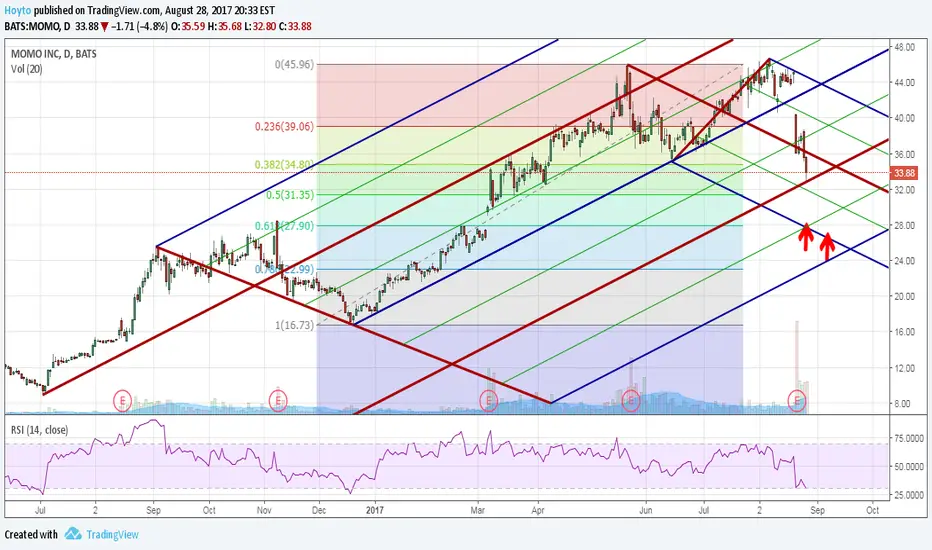
Task: Click the Fibonacci 0.382(34.80) level label
Action: (x=284, y=165)
